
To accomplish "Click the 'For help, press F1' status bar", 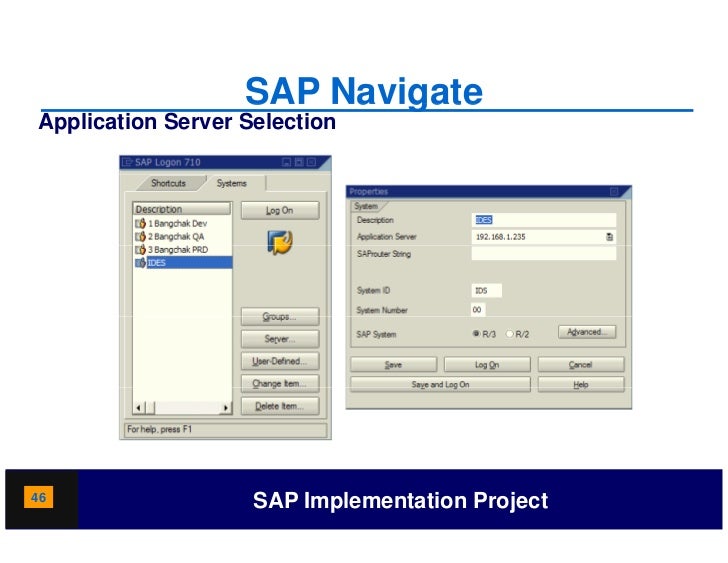I will (225, 430).
